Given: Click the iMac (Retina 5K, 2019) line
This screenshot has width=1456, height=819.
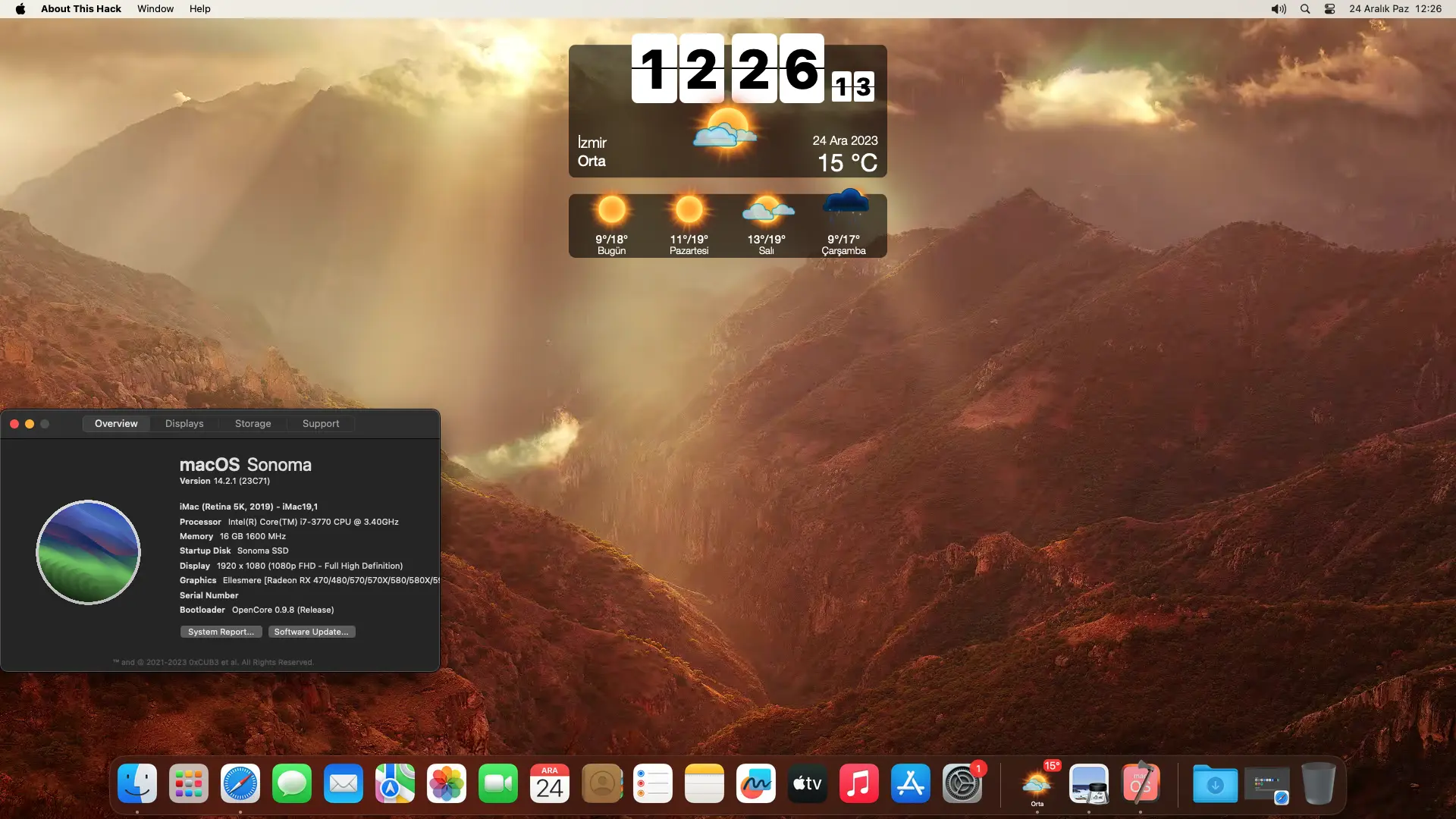Looking at the screenshot, I should pyautogui.click(x=249, y=507).
